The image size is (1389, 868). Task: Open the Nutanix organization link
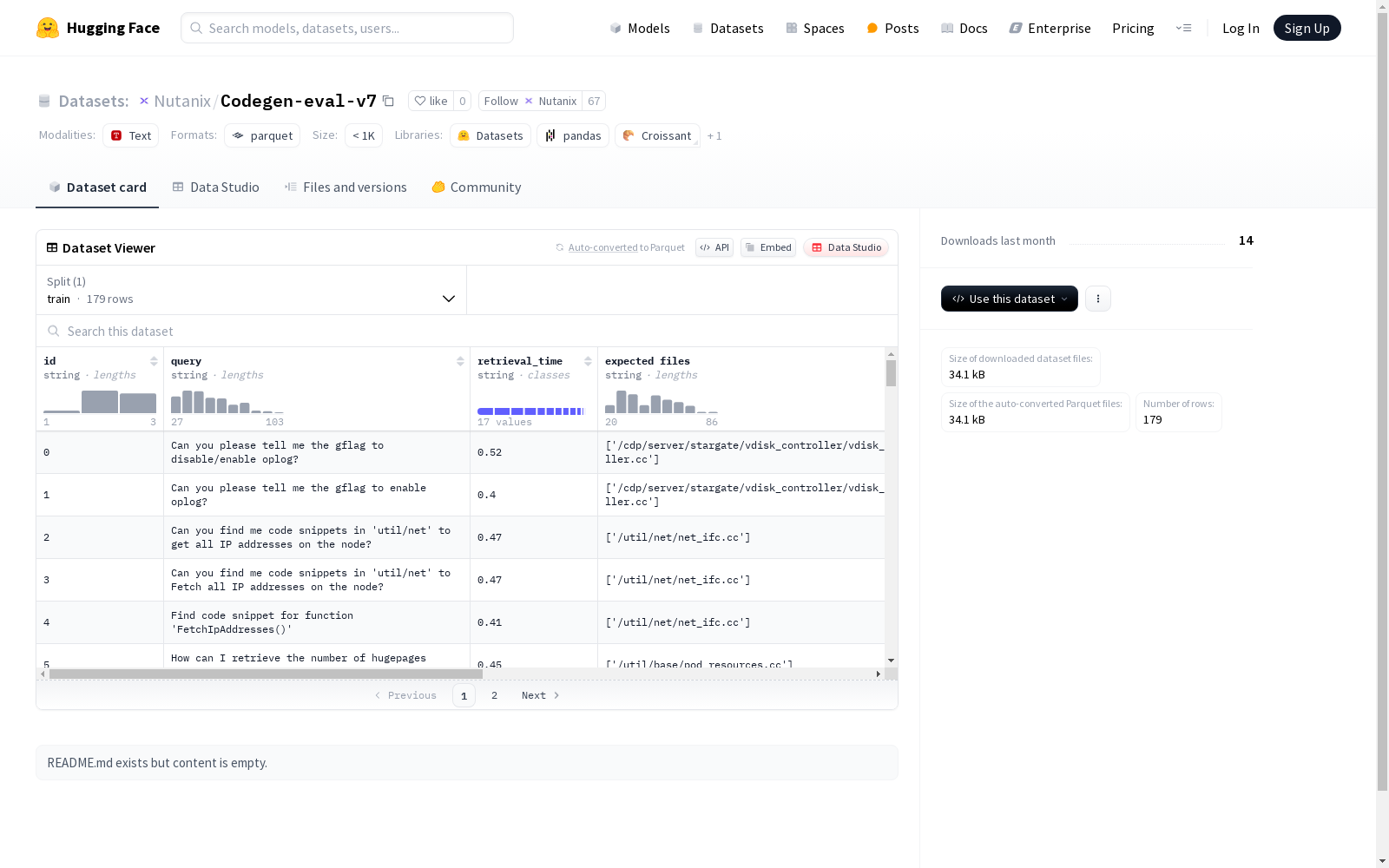182,101
